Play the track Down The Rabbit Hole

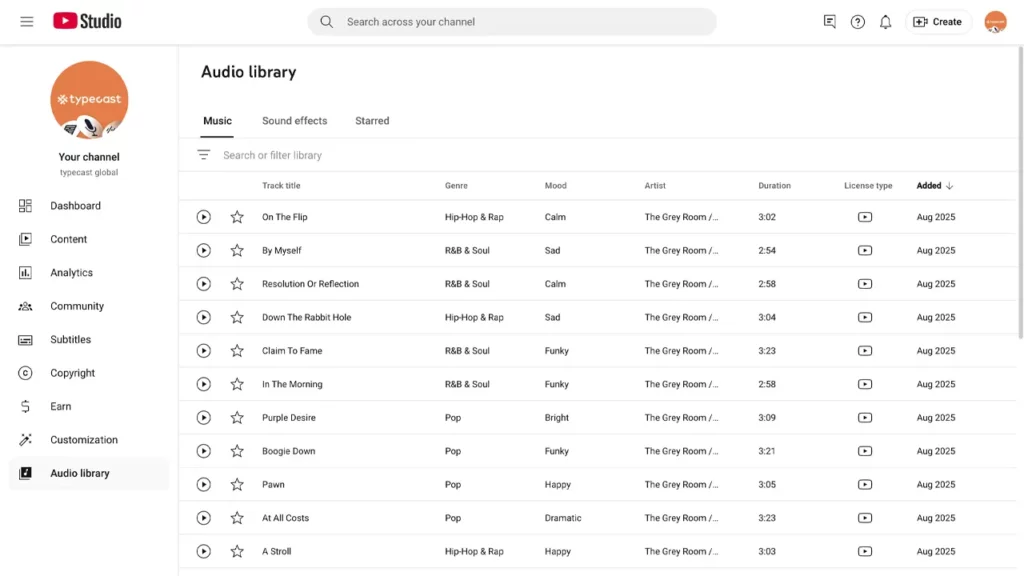(204, 317)
